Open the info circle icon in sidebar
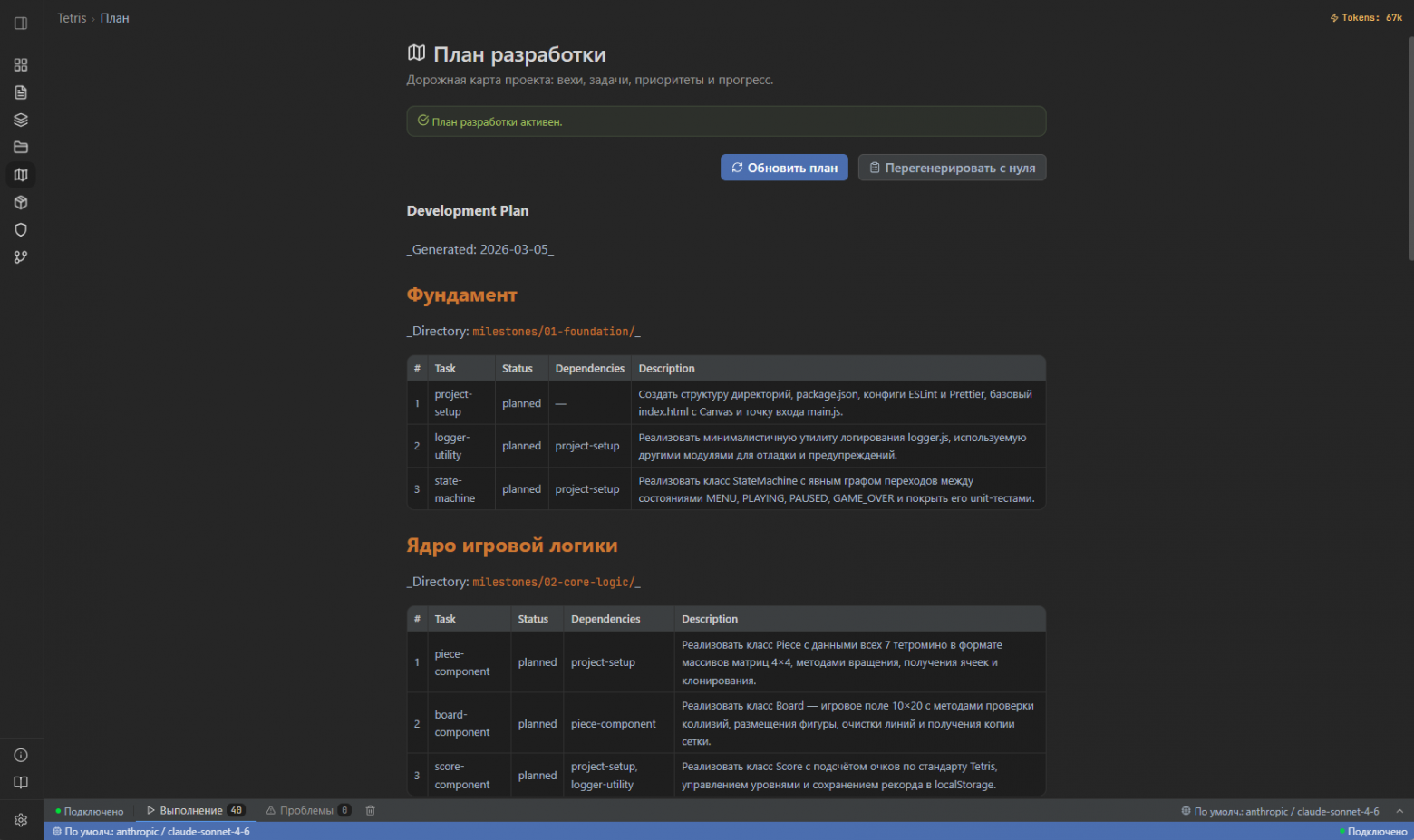Image resolution: width=1414 pixels, height=840 pixels. (x=21, y=755)
